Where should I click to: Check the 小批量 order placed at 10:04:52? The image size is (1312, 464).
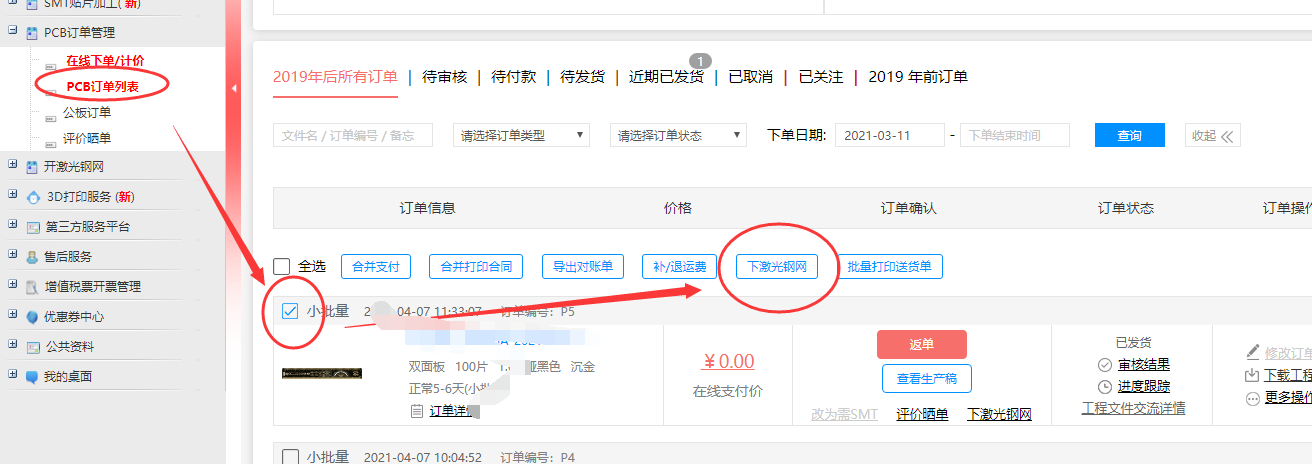(290, 457)
